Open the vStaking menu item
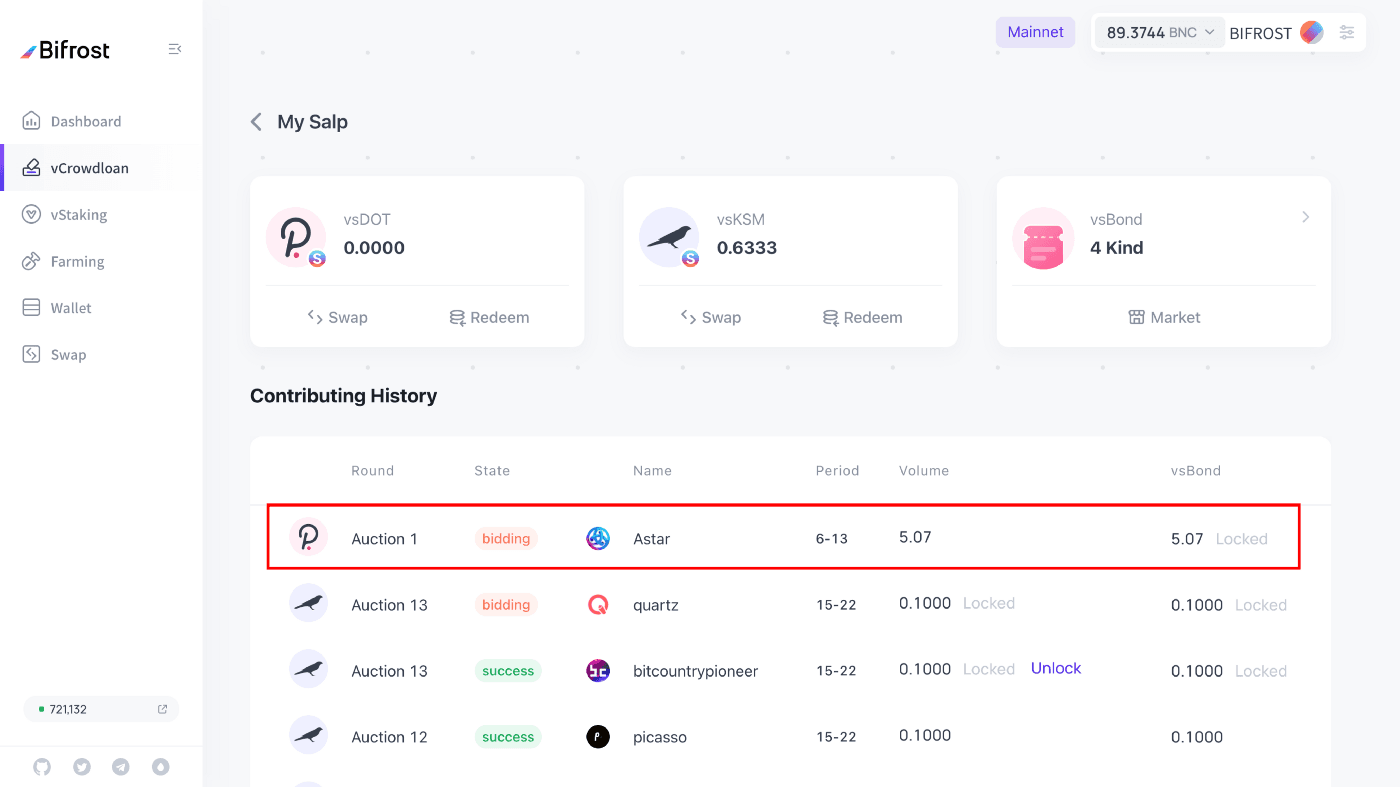The width and height of the screenshot is (1400, 787). (x=78, y=215)
